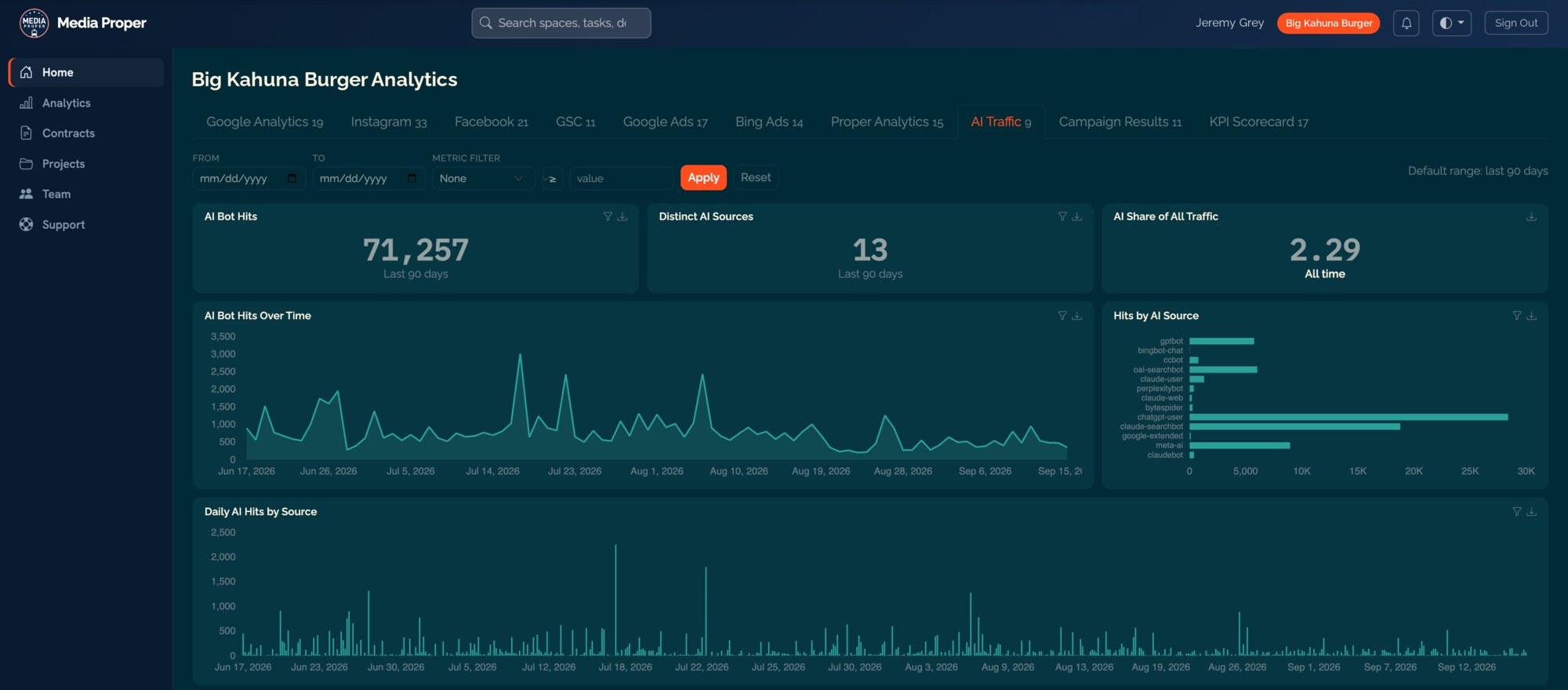The height and width of the screenshot is (690, 1568).
Task: Click the TO date field
Action: point(368,178)
